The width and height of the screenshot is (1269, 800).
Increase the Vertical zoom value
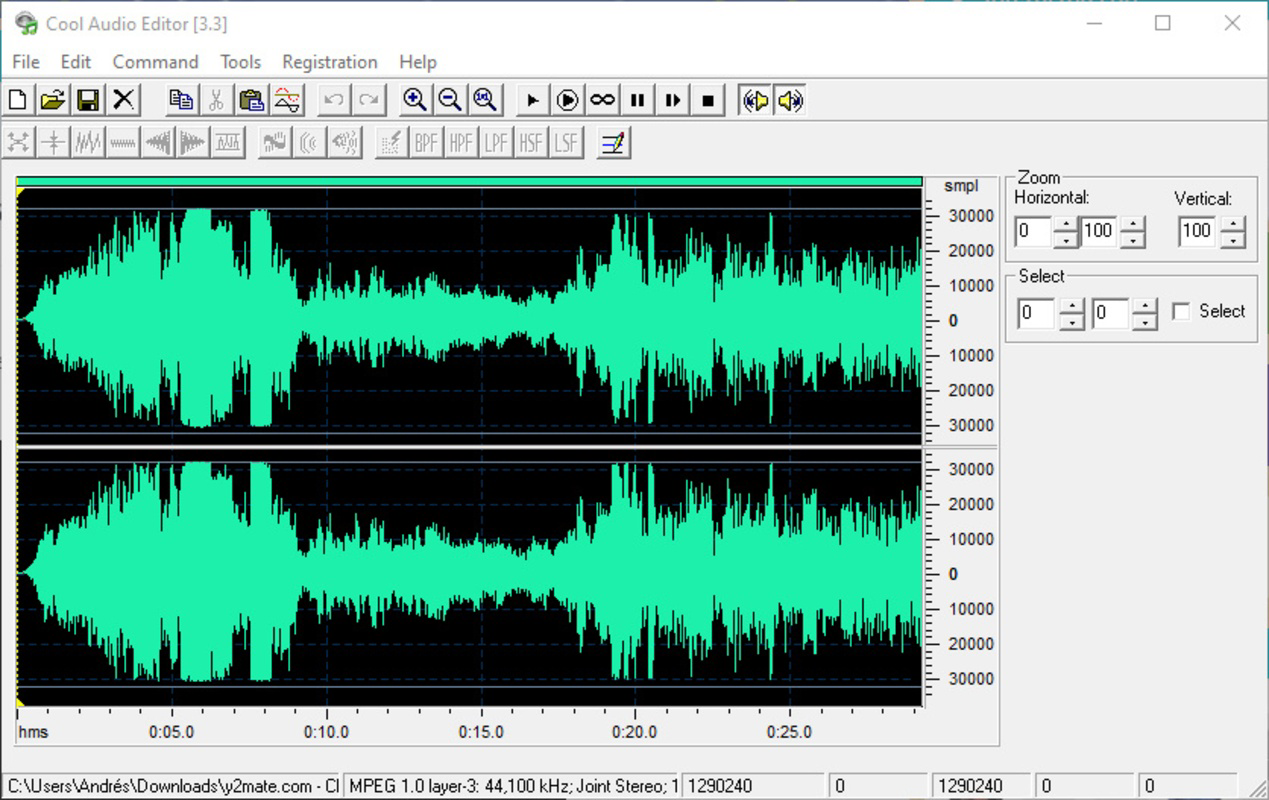(1233, 224)
